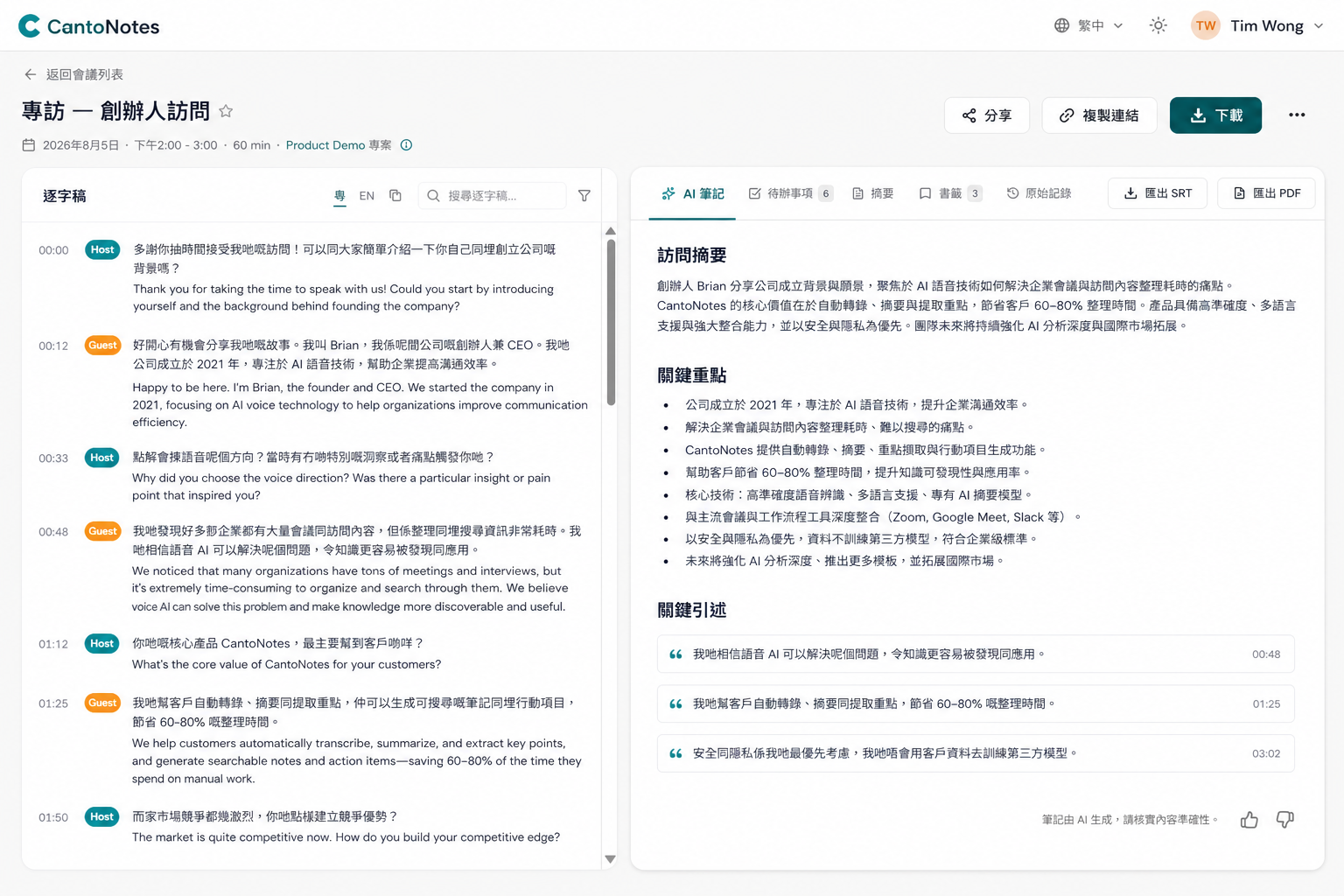Viewport: 1344px width, 896px height.
Task: Click the CantoNotes logo
Action: [x=88, y=26]
